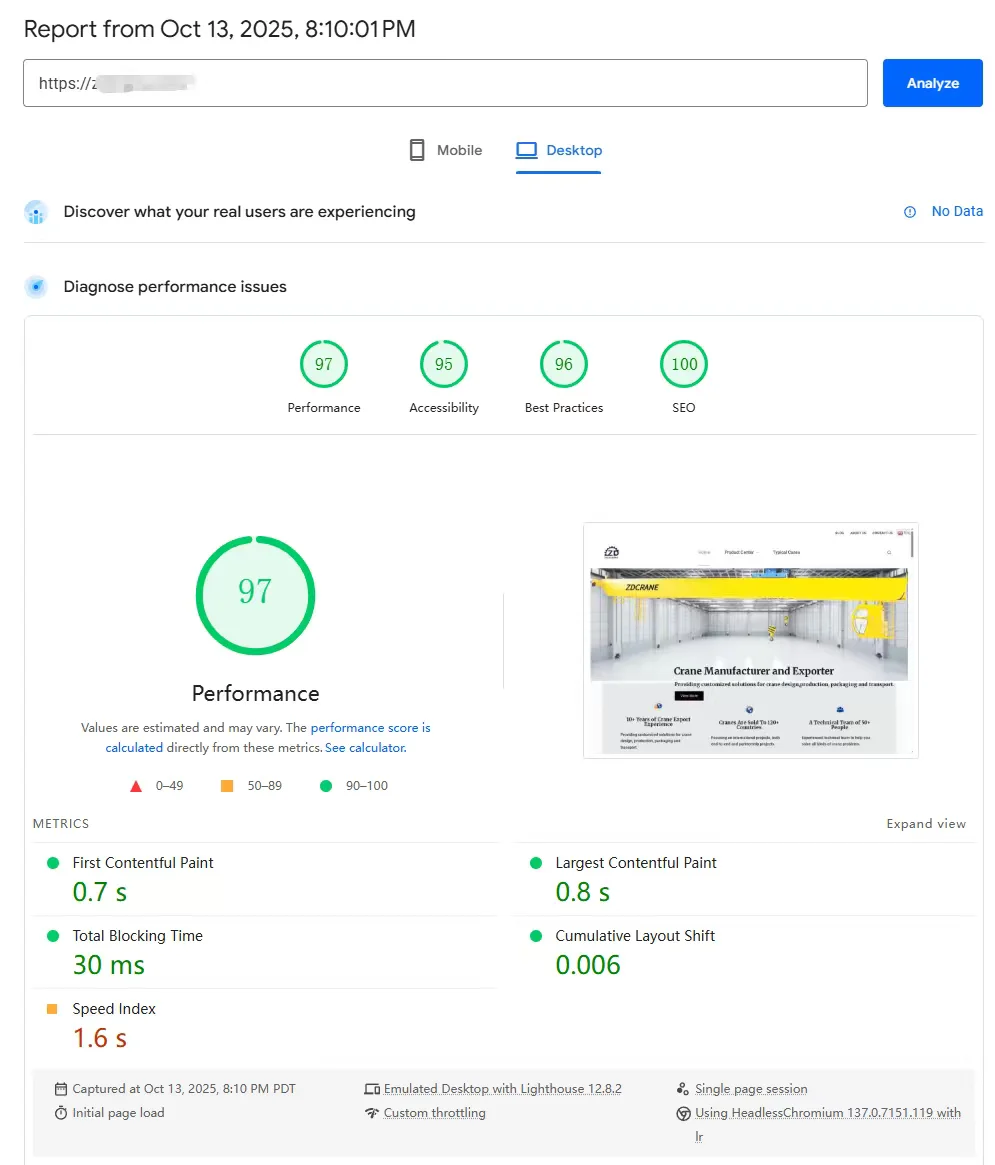Select the 97 Performance score gauge
This screenshot has height=1165, width=995.
tap(324, 364)
